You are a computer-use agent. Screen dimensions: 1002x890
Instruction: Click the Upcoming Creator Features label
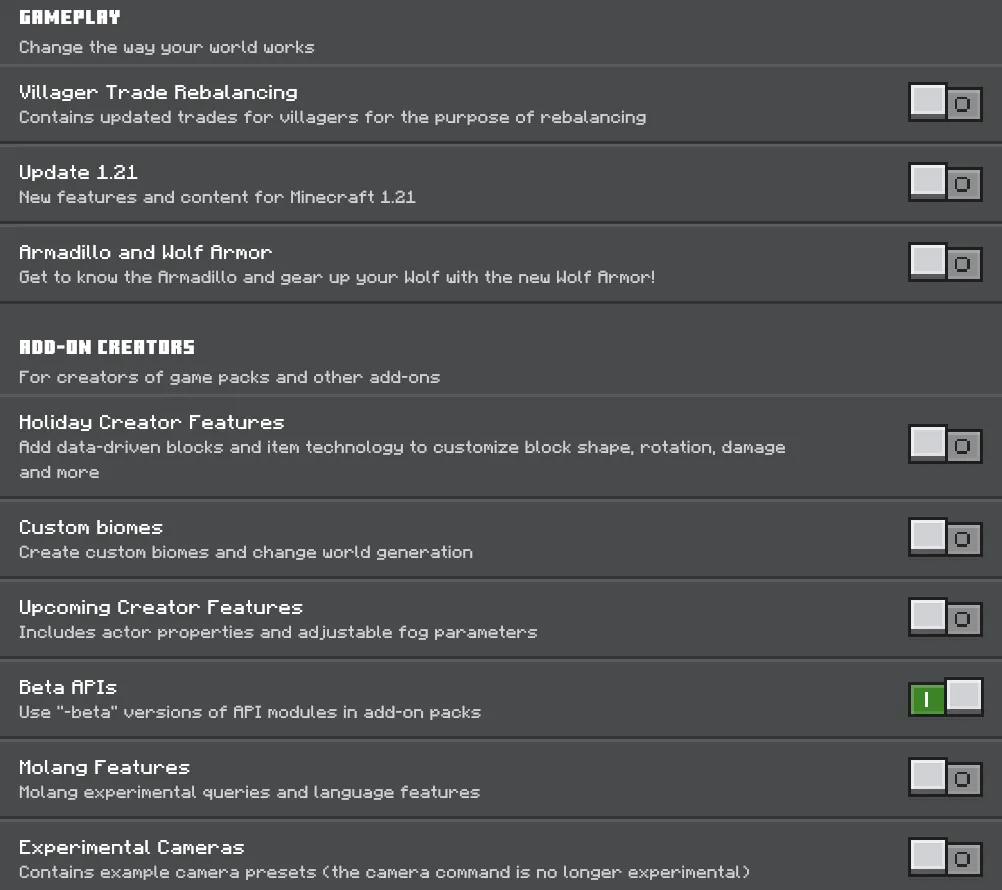click(160, 608)
